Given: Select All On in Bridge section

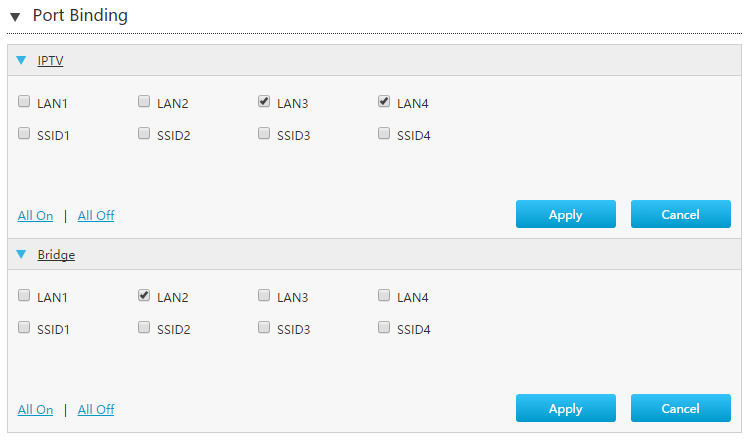Looking at the screenshot, I should pyautogui.click(x=35, y=409).
